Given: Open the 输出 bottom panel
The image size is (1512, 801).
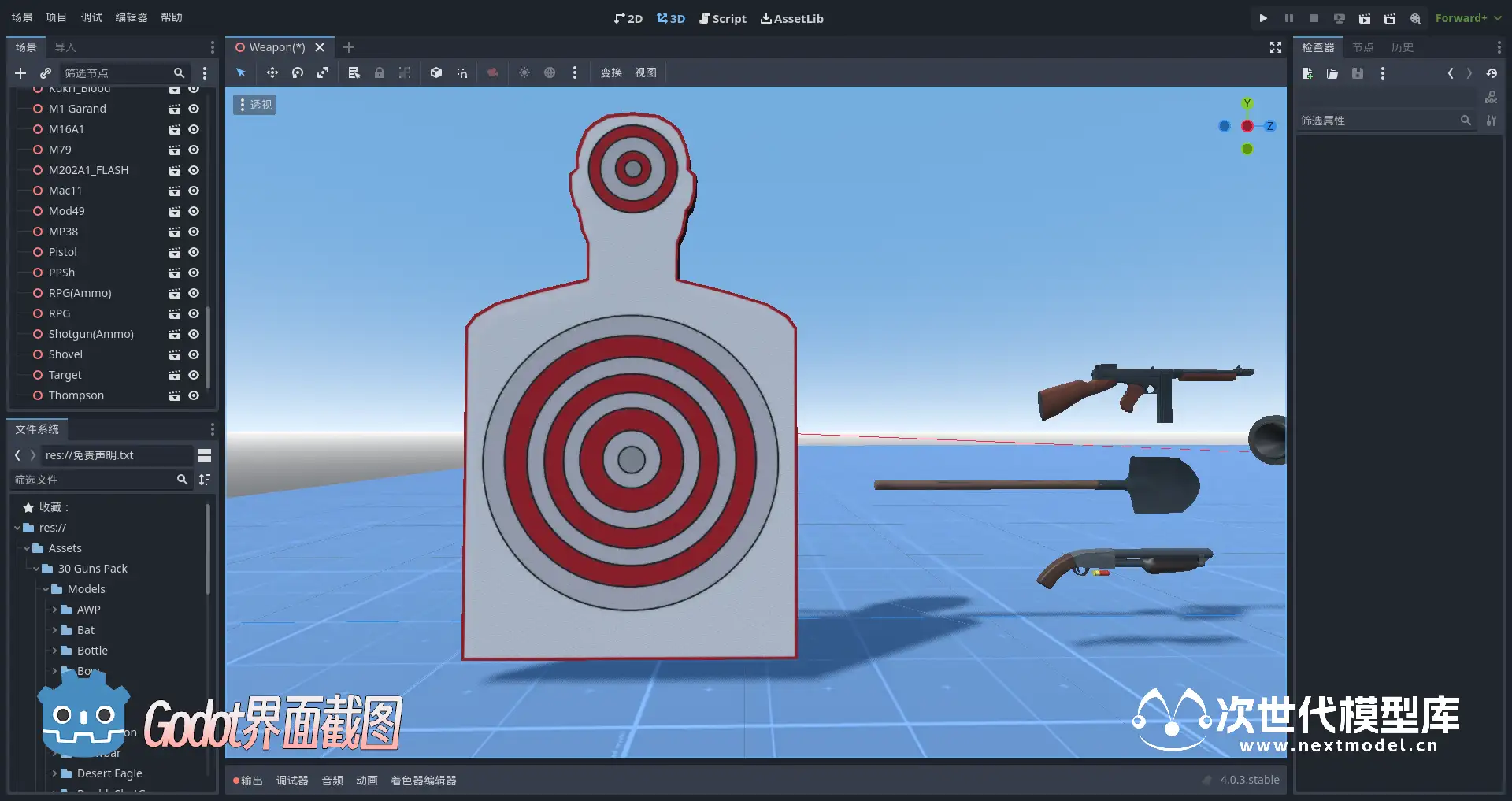Looking at the screenshot, I should click(x=248, y=781).
